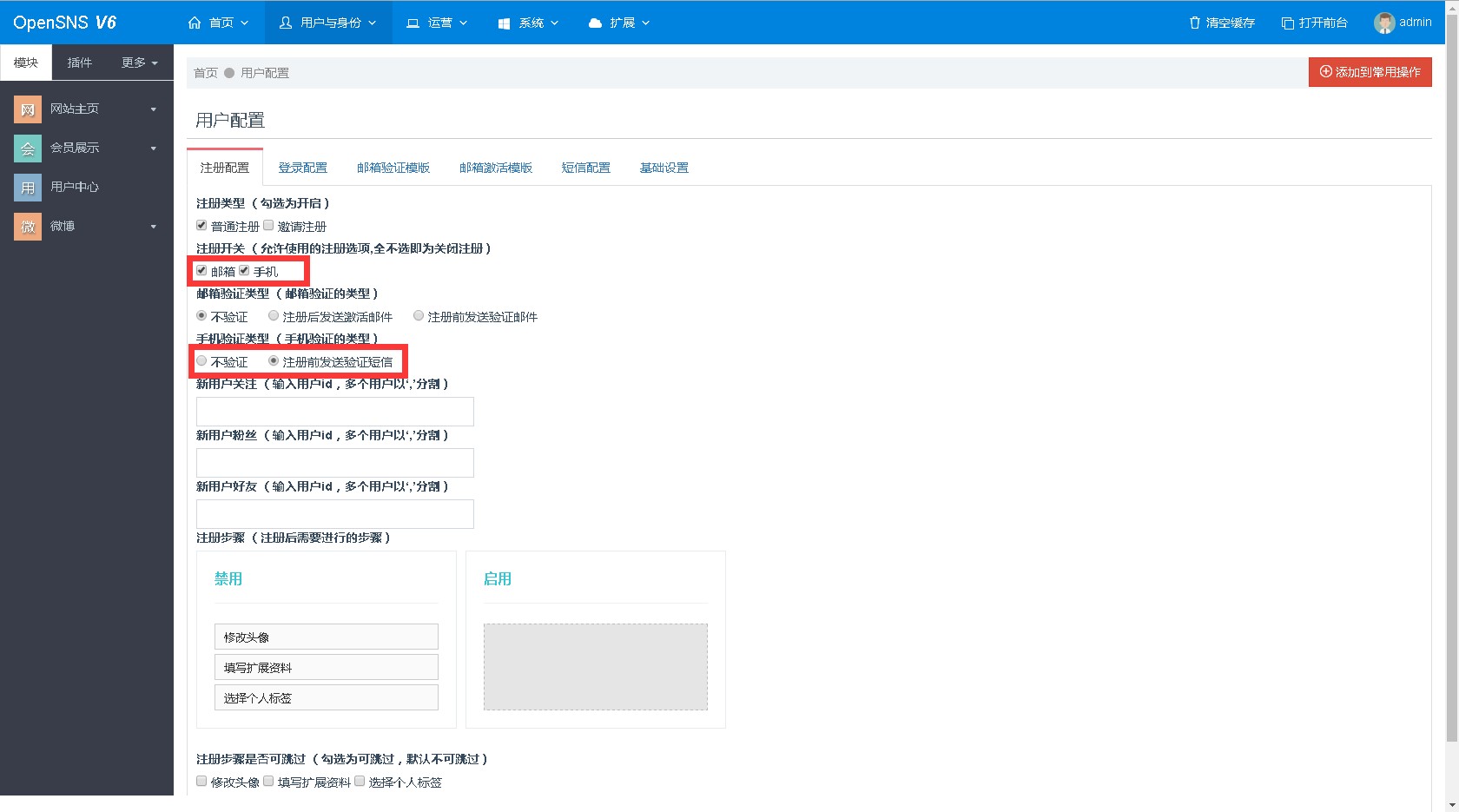The image size is (1459, 812).
Task: Open the 系统 dropdown menu
Action: (528, 23)
